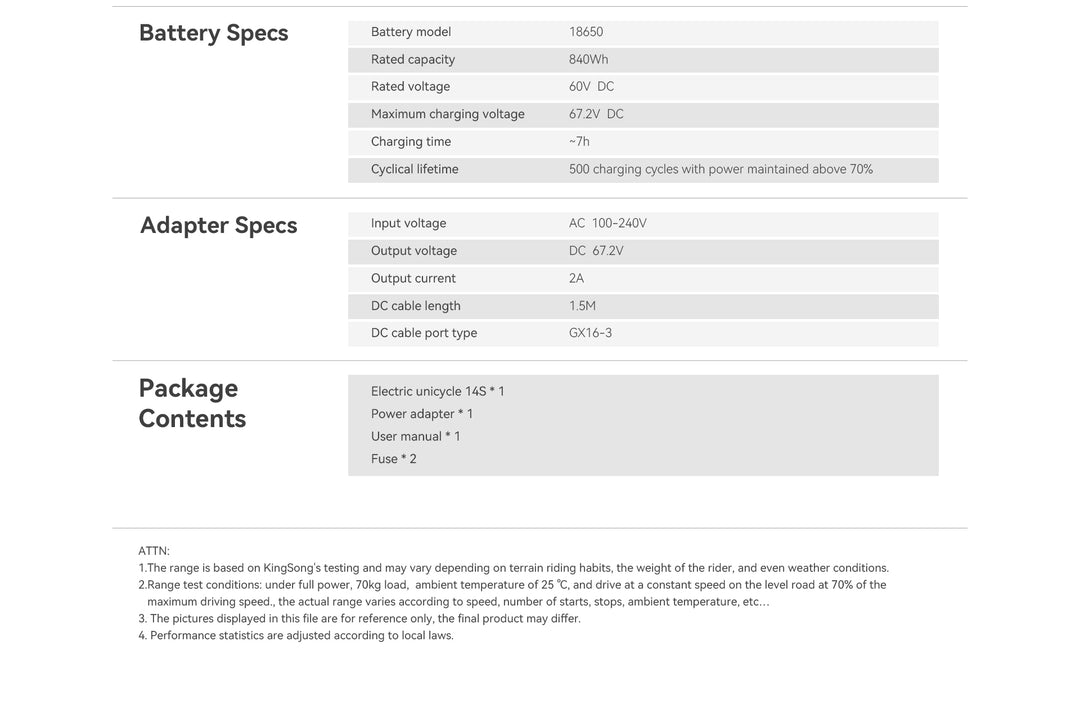Select the Rated voltage label
Image resolution: width=1080 pixels, height=727 pixels.
coord(410,87)
